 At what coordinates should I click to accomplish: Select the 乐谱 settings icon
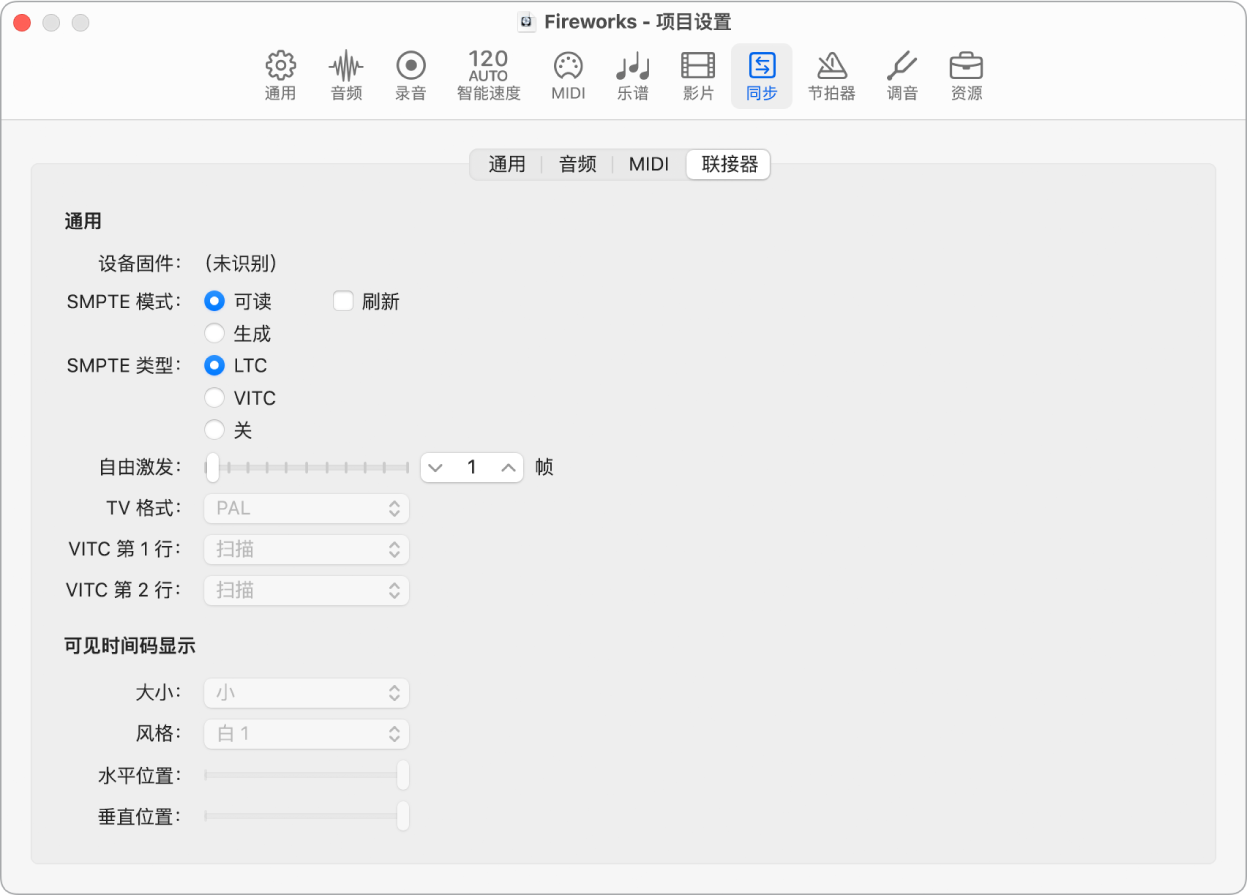click(x=632, y=75)
